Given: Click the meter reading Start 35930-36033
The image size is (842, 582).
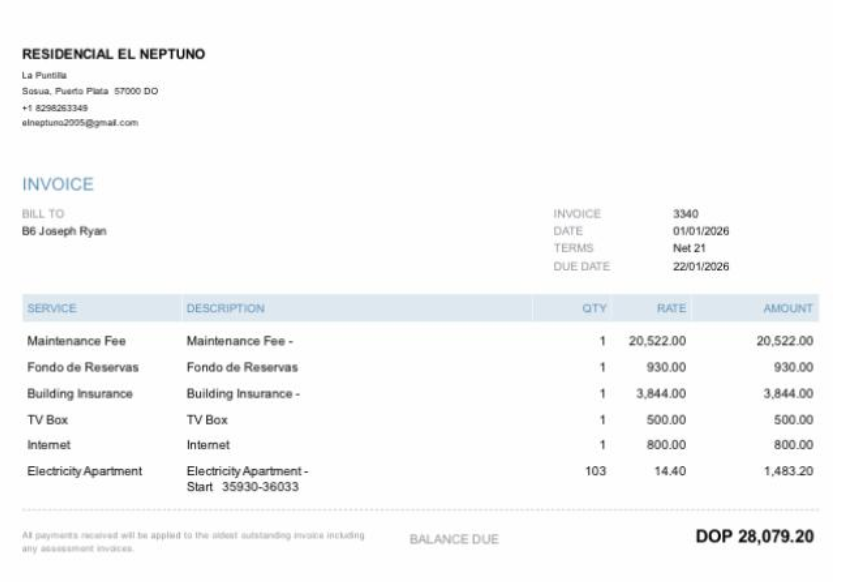Looking at the screenshot, I should 243,487.
